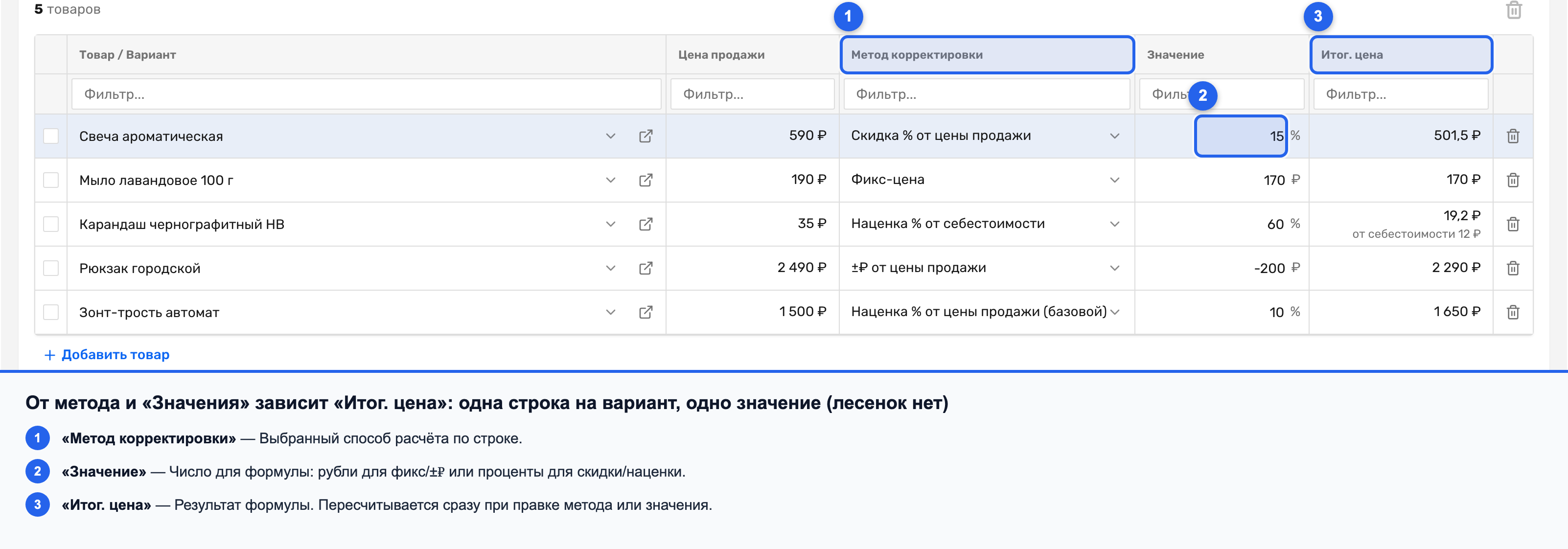Image resolution: width=1568 pixels, height=549 pixels.
Task: Open Мыло лавандовое 100 г external link
Action: point(646,180)
